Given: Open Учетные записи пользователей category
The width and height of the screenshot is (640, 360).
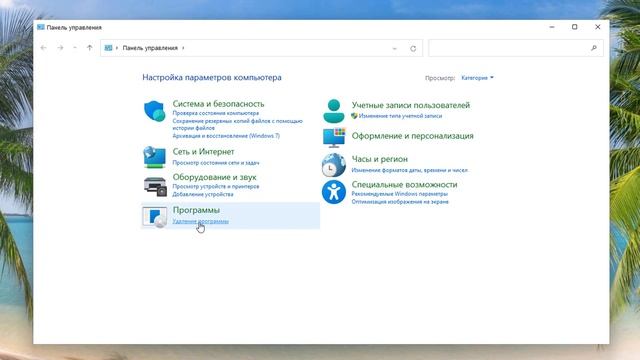Looking at the screenshot, I should pos(411,105).
